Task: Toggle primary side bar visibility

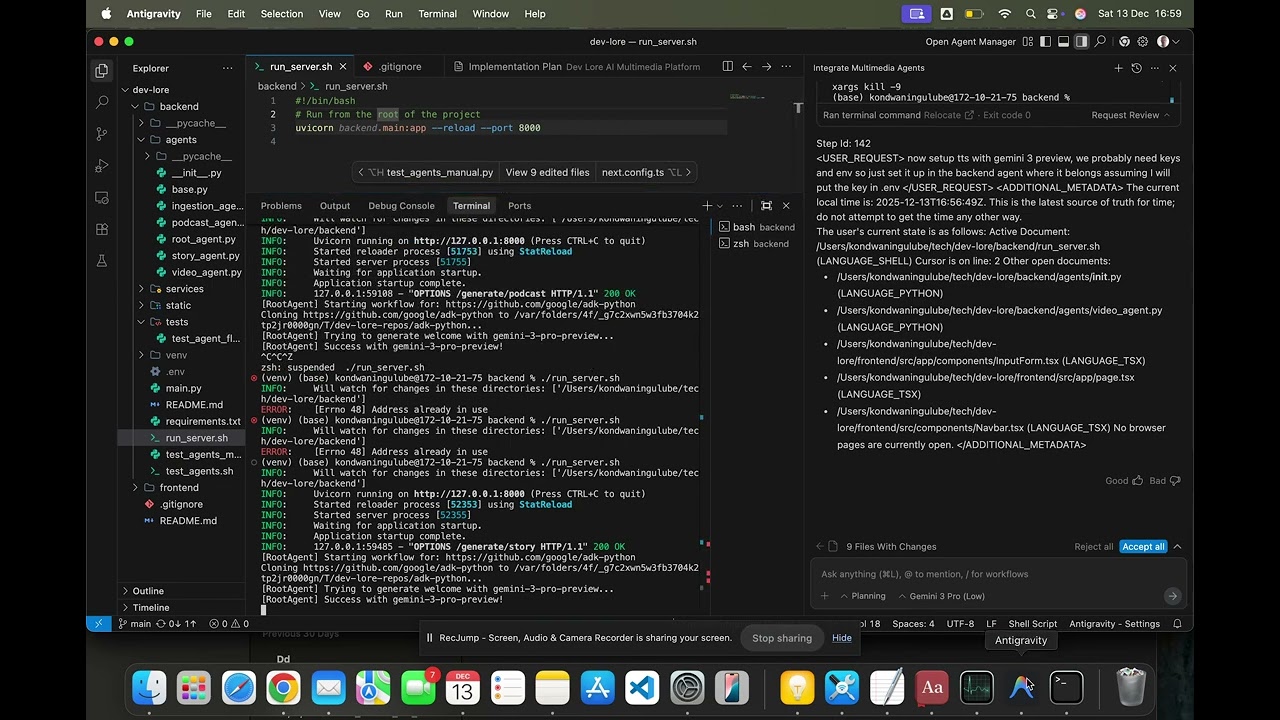Action: [1046, 42]
